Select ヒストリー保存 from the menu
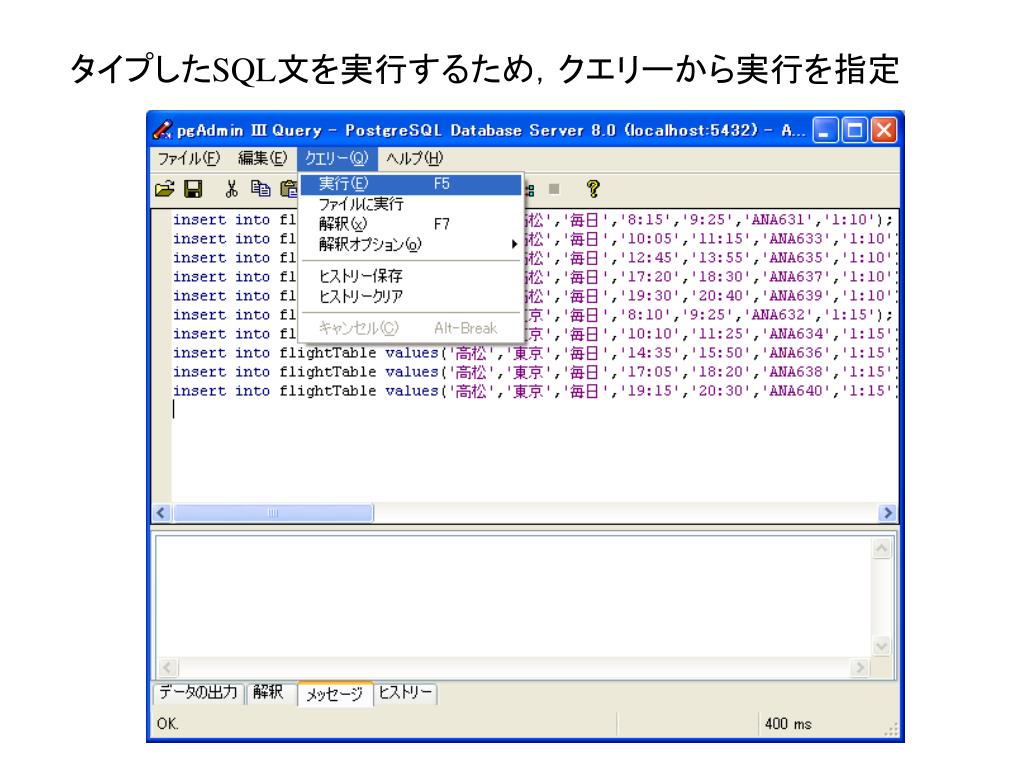This screenshot has width=1024, height=768. point(411,276)
